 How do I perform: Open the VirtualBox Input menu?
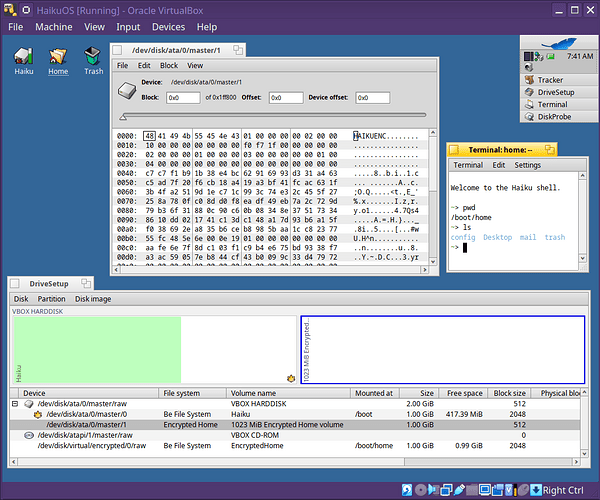pos(128,27)
